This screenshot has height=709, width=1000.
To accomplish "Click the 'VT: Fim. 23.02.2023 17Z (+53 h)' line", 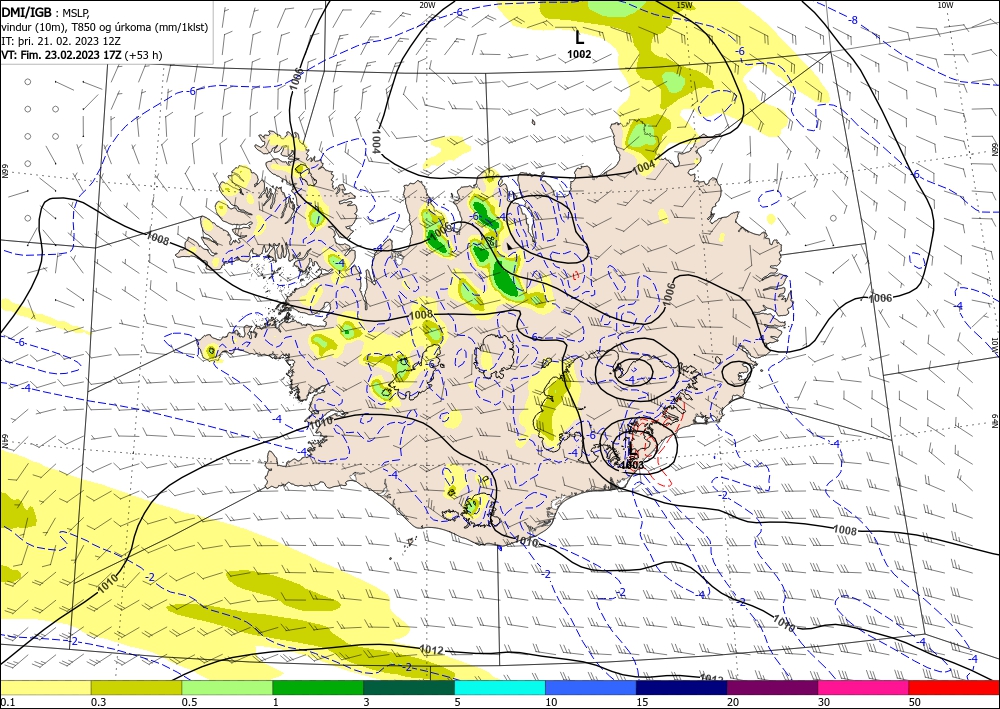I will pyautogui.click(x=82, y=55).
